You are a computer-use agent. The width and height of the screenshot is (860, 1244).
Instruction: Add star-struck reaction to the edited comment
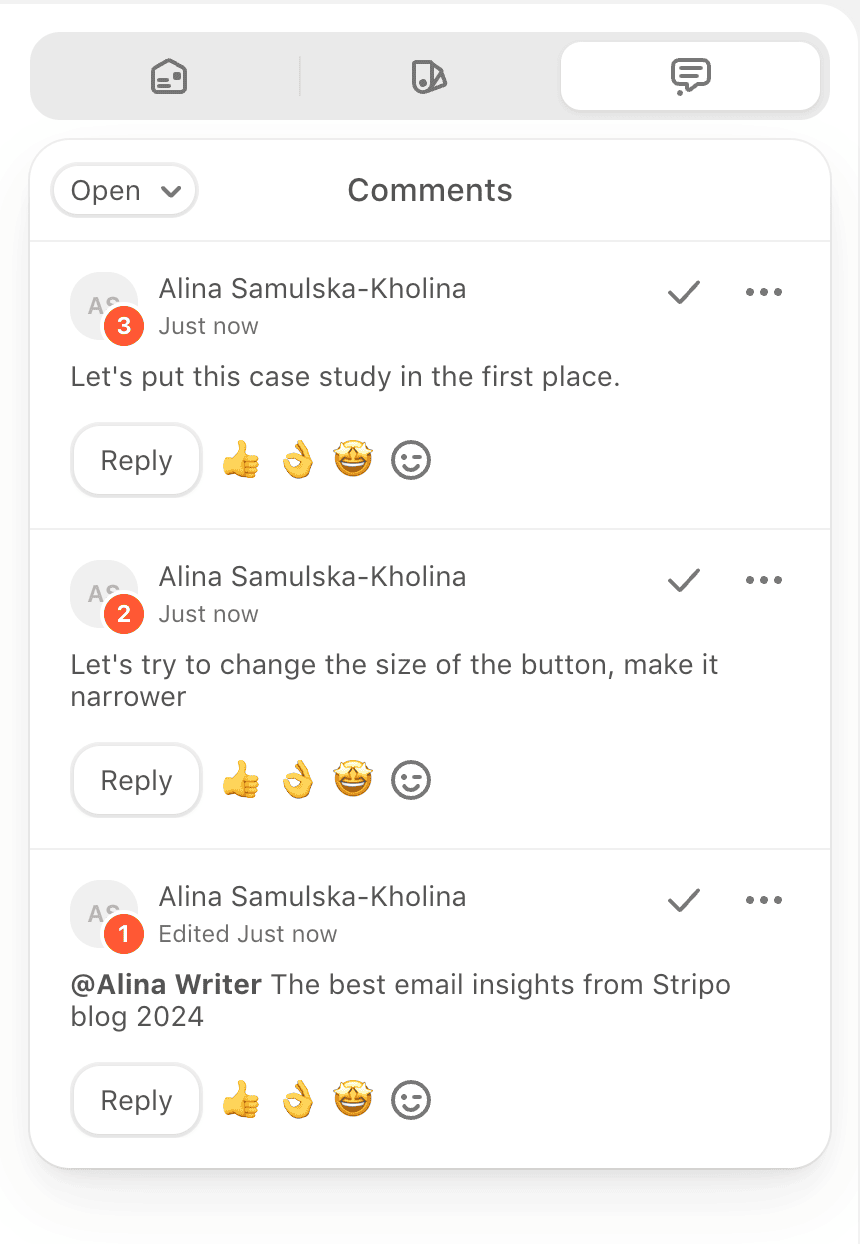pyautogui.click(x=353, y=1100)
